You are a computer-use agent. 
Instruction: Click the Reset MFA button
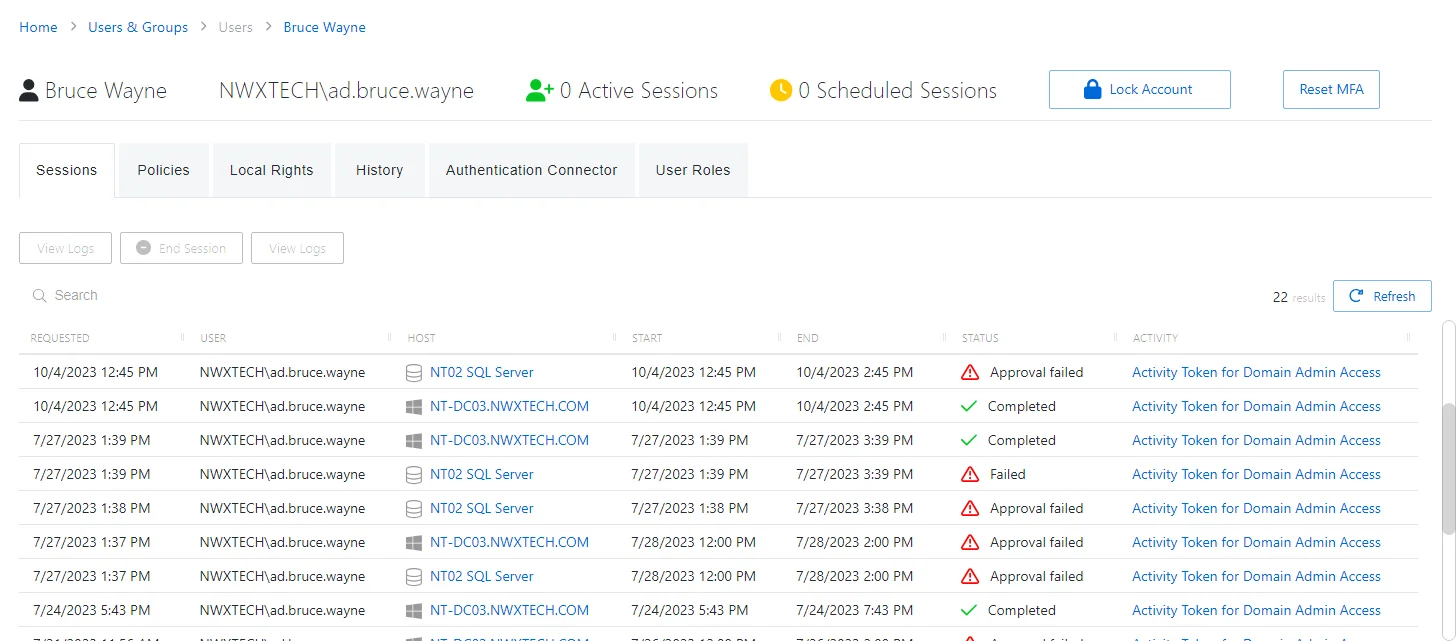(x=1331, y=89)
